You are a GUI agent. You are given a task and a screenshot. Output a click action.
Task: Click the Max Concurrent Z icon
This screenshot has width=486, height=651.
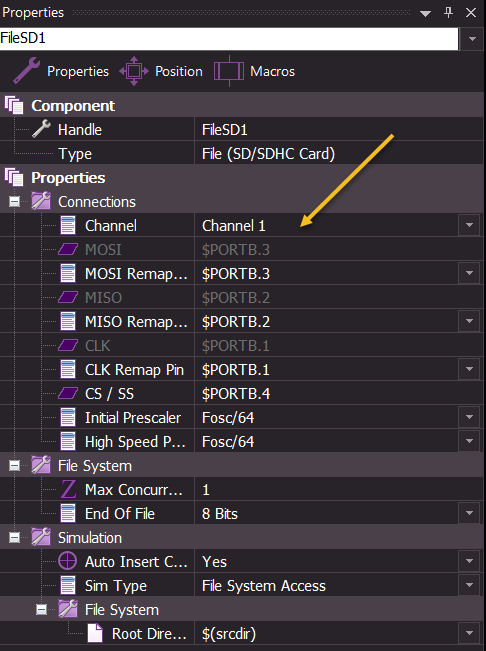point(68,489)
